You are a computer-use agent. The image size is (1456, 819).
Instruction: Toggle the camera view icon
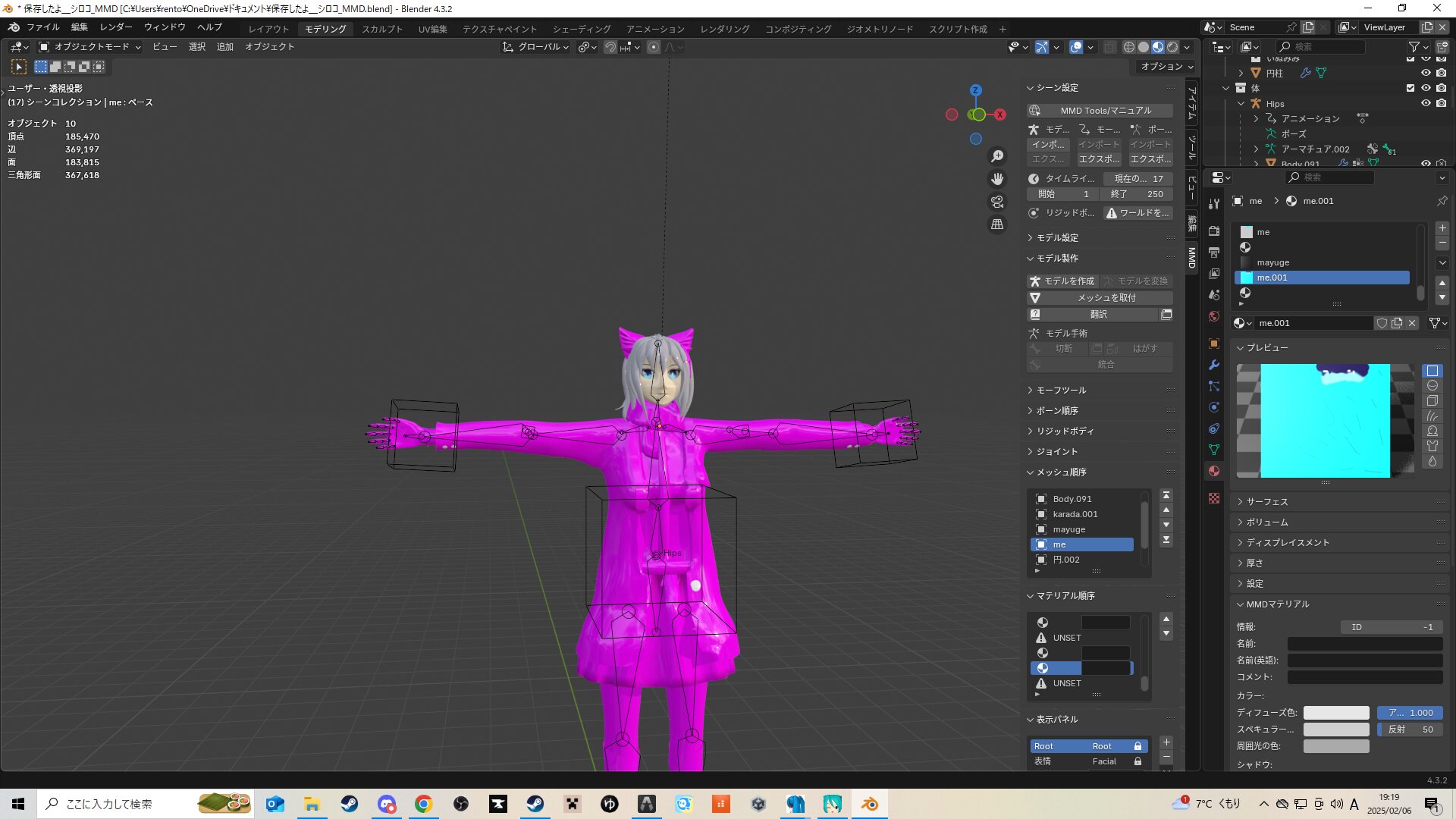pyautogui.click(x=997, y=202)
